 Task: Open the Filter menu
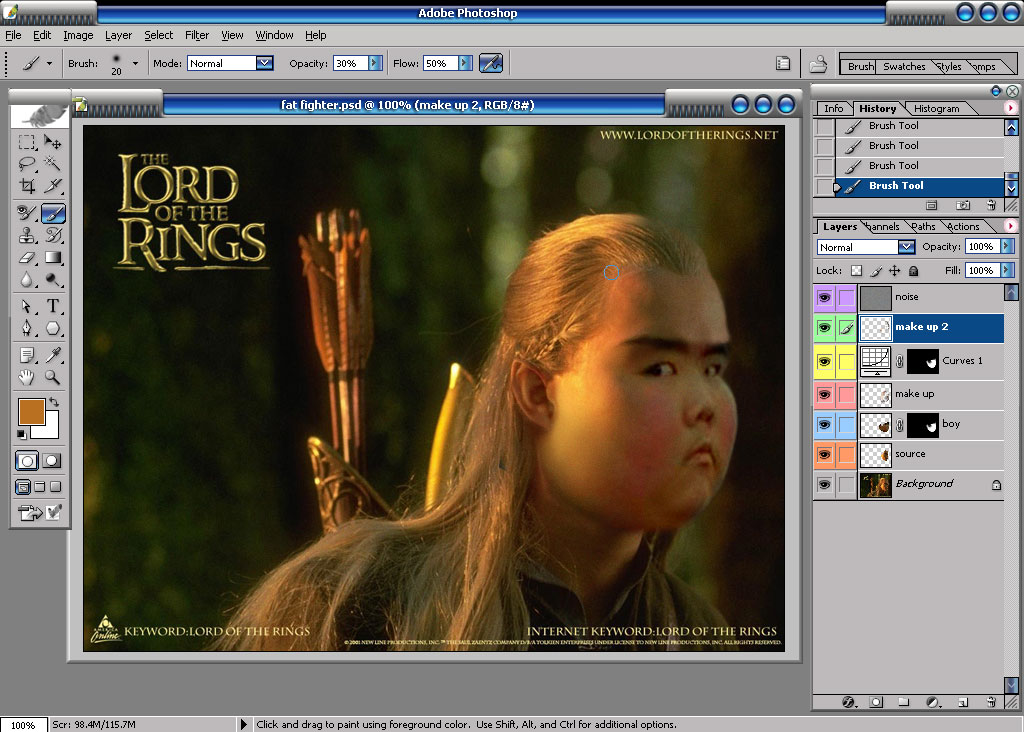tap(197, 35)
